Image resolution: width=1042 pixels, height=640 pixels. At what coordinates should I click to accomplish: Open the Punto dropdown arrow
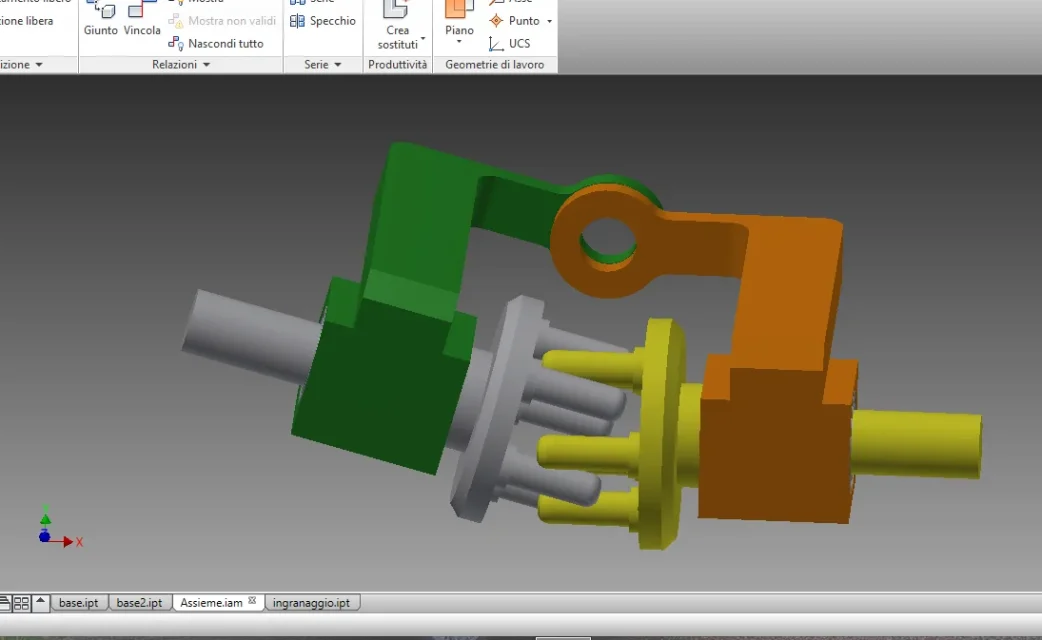tap(550, 21)
